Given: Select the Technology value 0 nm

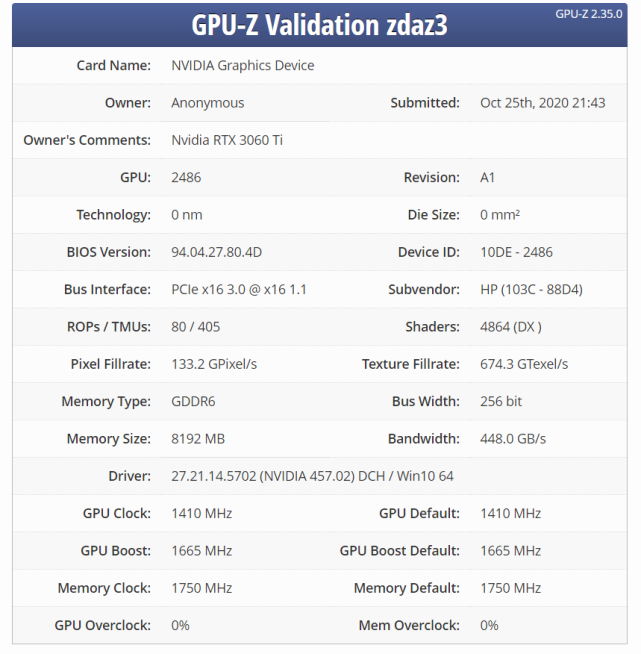Looking at the screenshot, I should coord(187,215).
